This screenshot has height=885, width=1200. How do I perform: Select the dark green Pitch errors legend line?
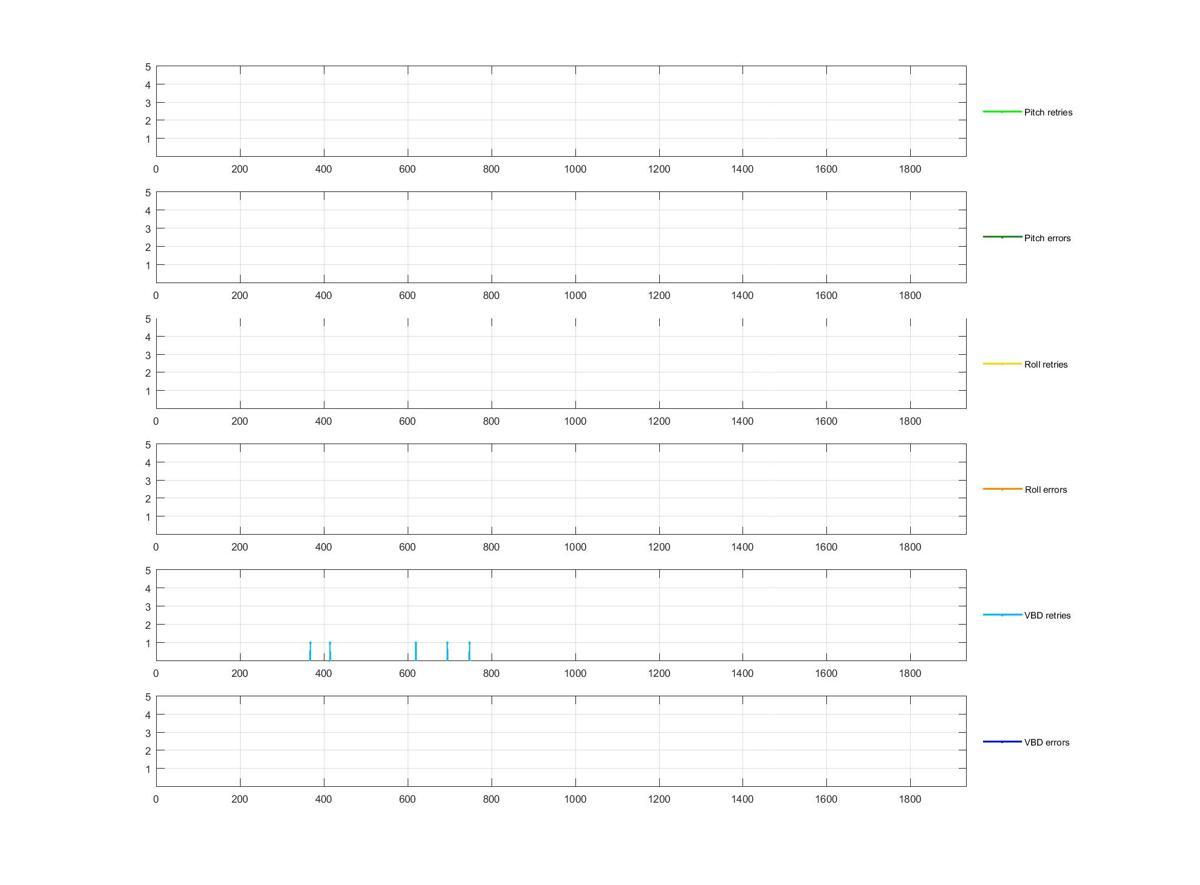point(1002,237)
